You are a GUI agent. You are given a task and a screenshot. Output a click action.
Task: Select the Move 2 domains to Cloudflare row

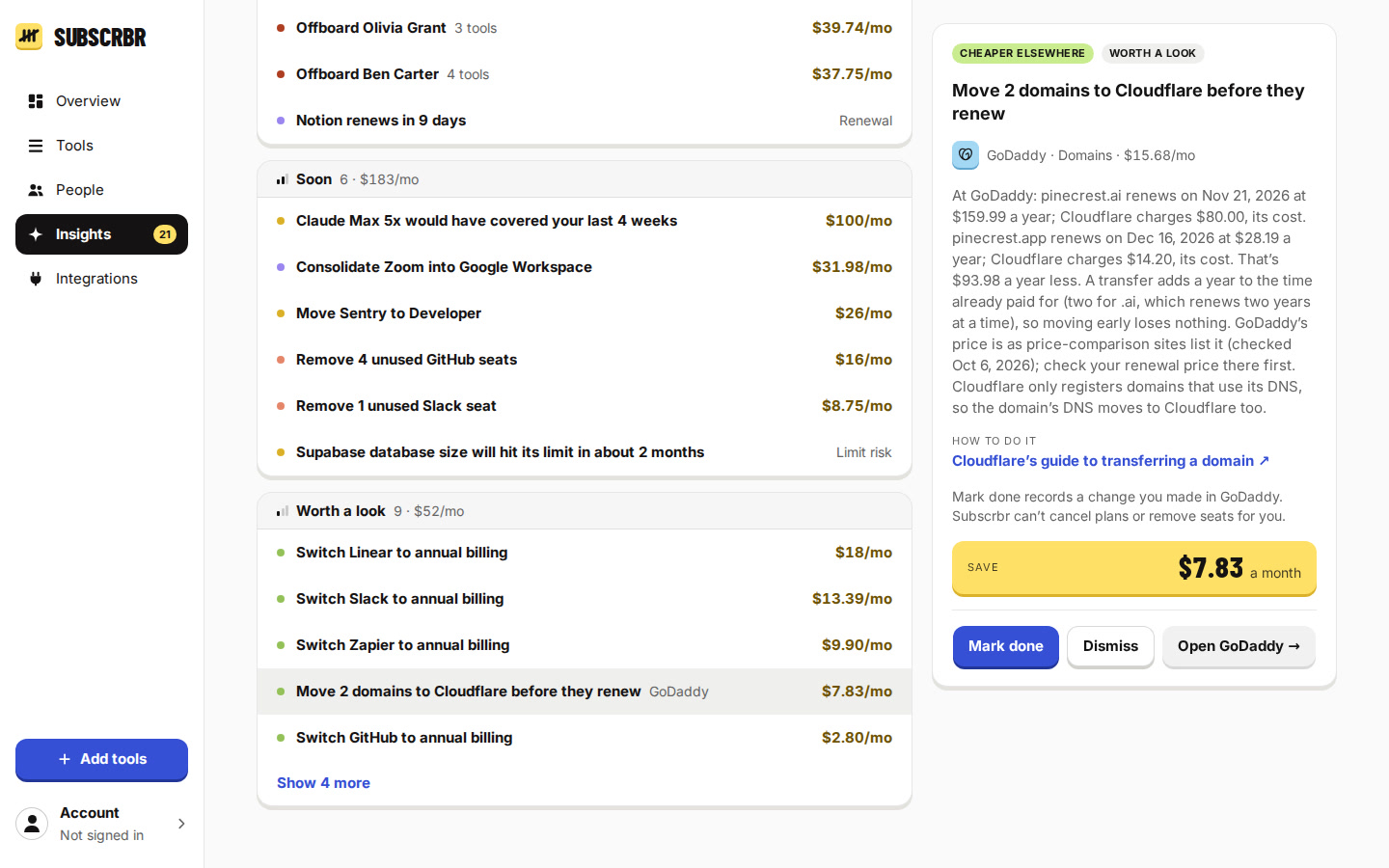tap(585, 692)
